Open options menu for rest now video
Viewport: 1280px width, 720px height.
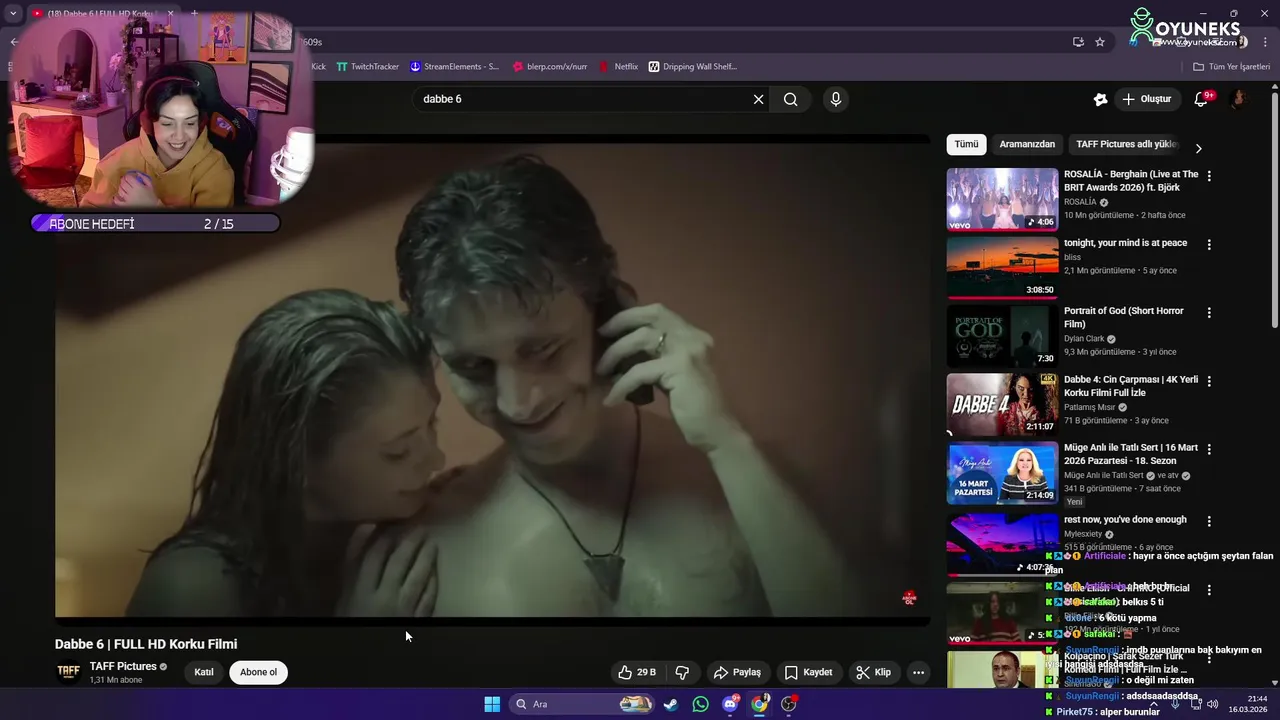1209,521
